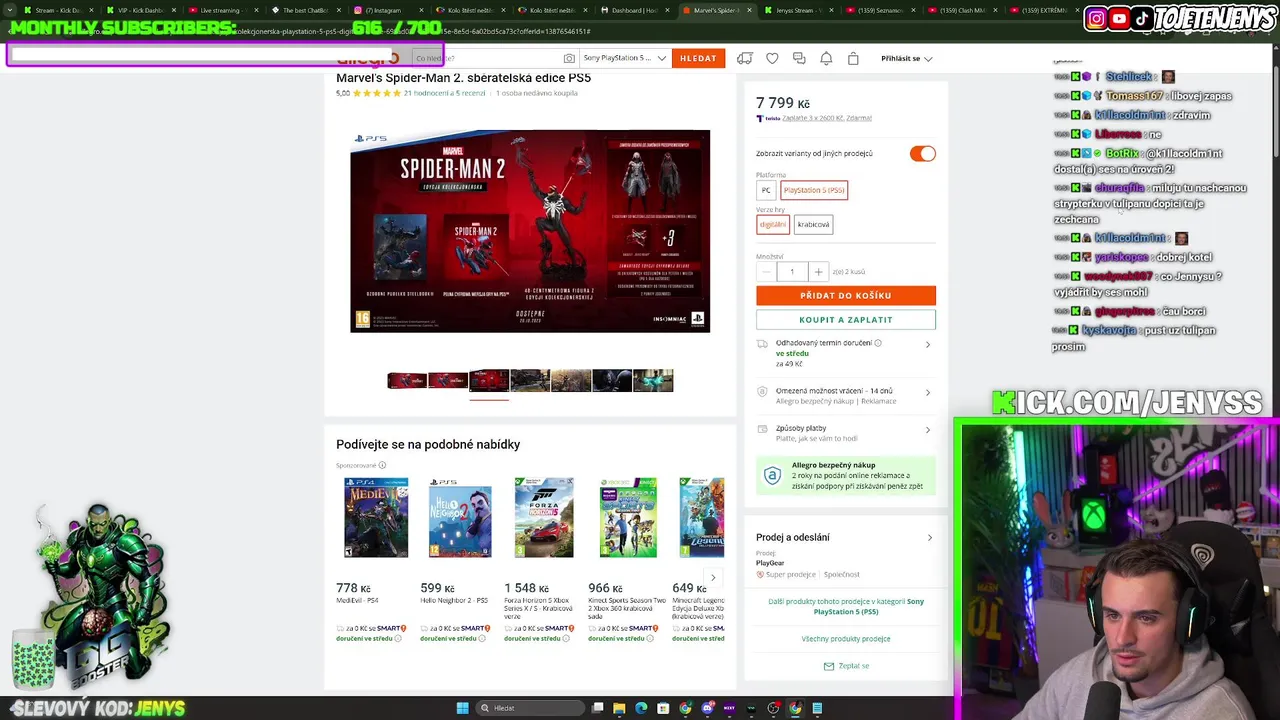
Task: Click Windows taskbar Hledat search box
Action: (530, 708)
